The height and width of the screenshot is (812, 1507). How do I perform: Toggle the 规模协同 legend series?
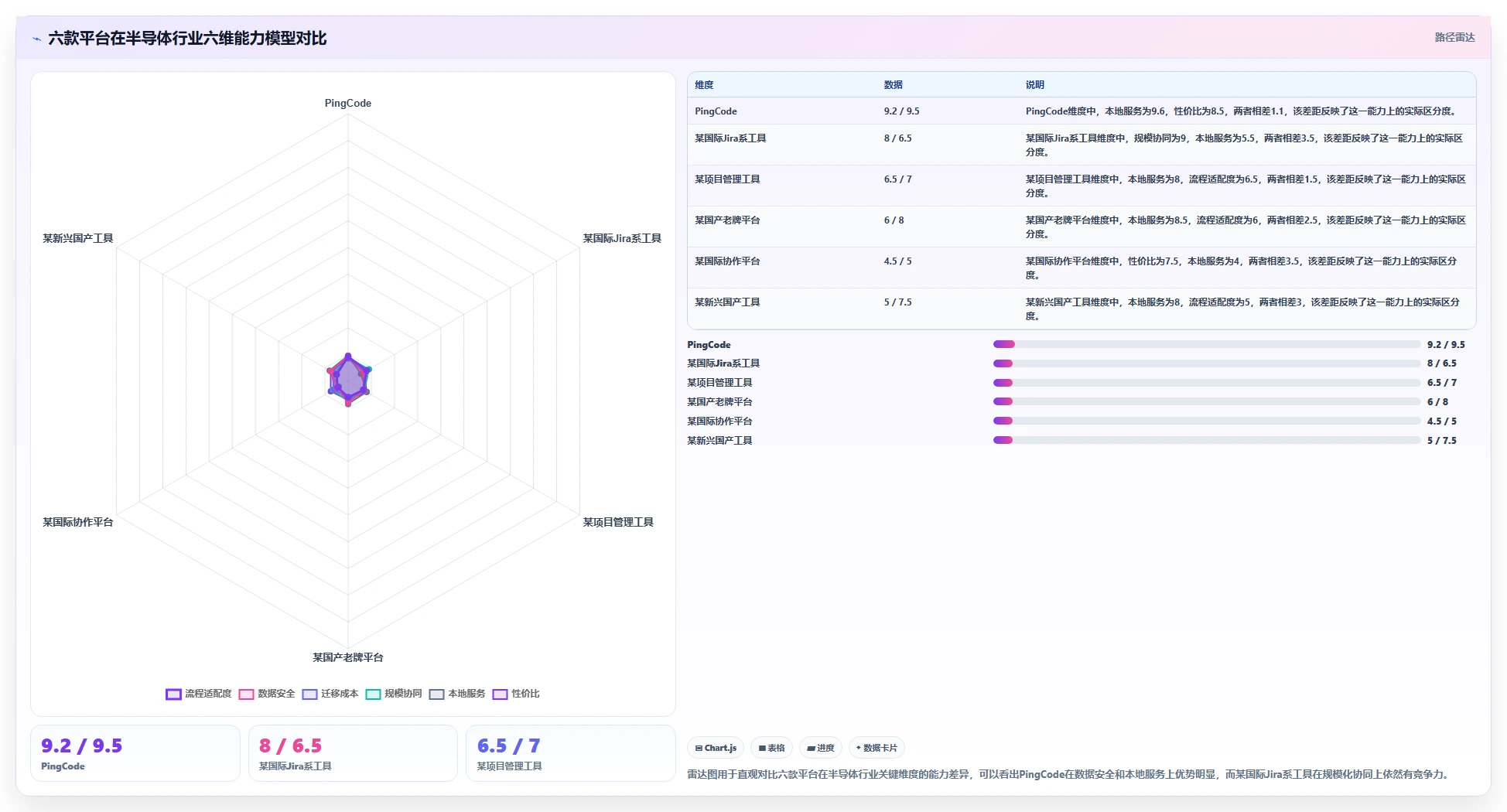click(x=394, y=694)
